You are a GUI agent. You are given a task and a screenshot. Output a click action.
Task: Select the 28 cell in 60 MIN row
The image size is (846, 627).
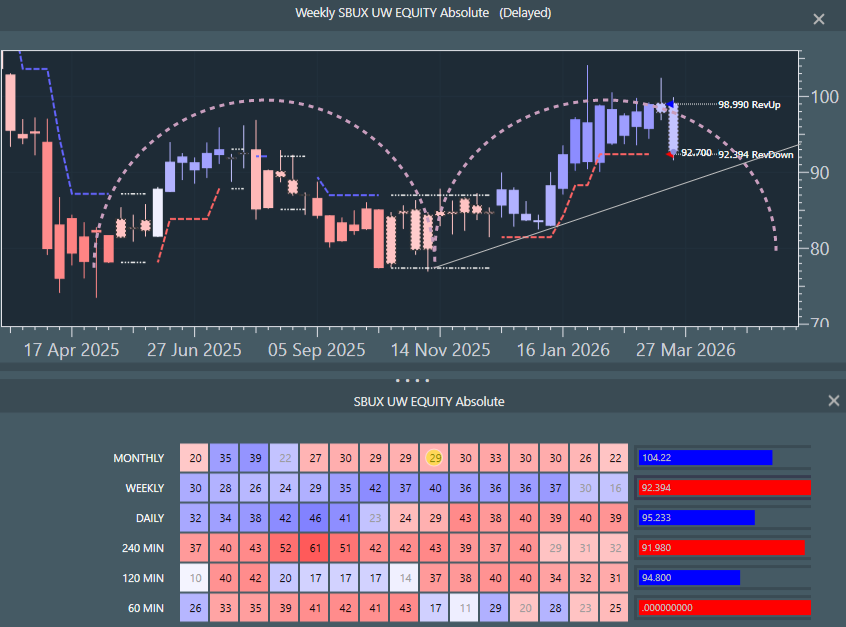pyautogui.click(x=555, y=608)
